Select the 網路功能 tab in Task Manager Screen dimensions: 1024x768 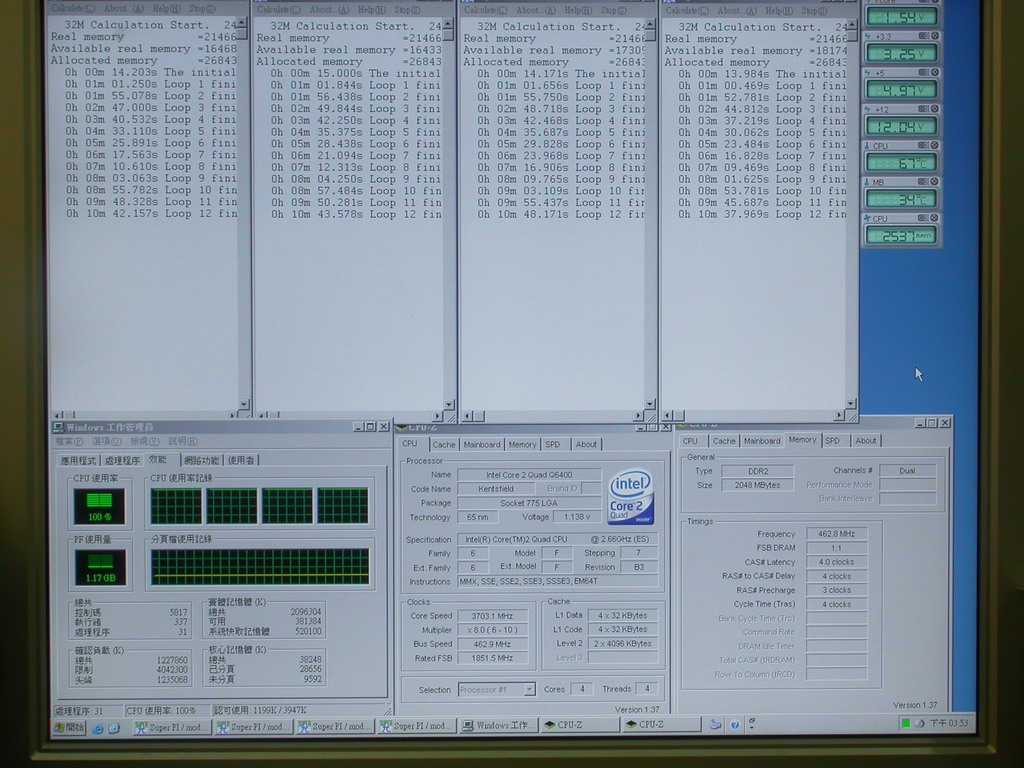click(201, 460)
